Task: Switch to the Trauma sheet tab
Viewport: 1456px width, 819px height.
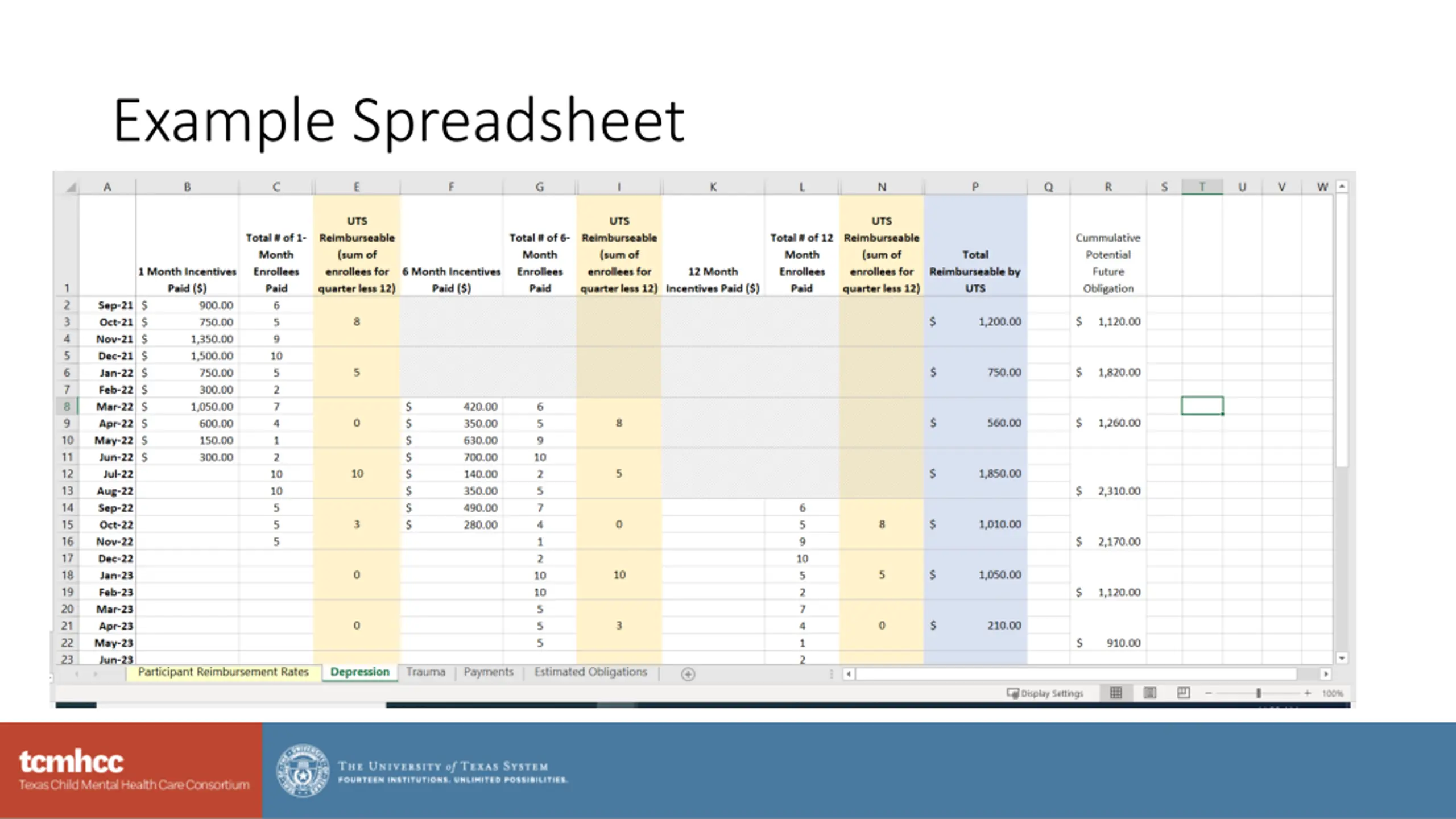Action: coord(426,672)
